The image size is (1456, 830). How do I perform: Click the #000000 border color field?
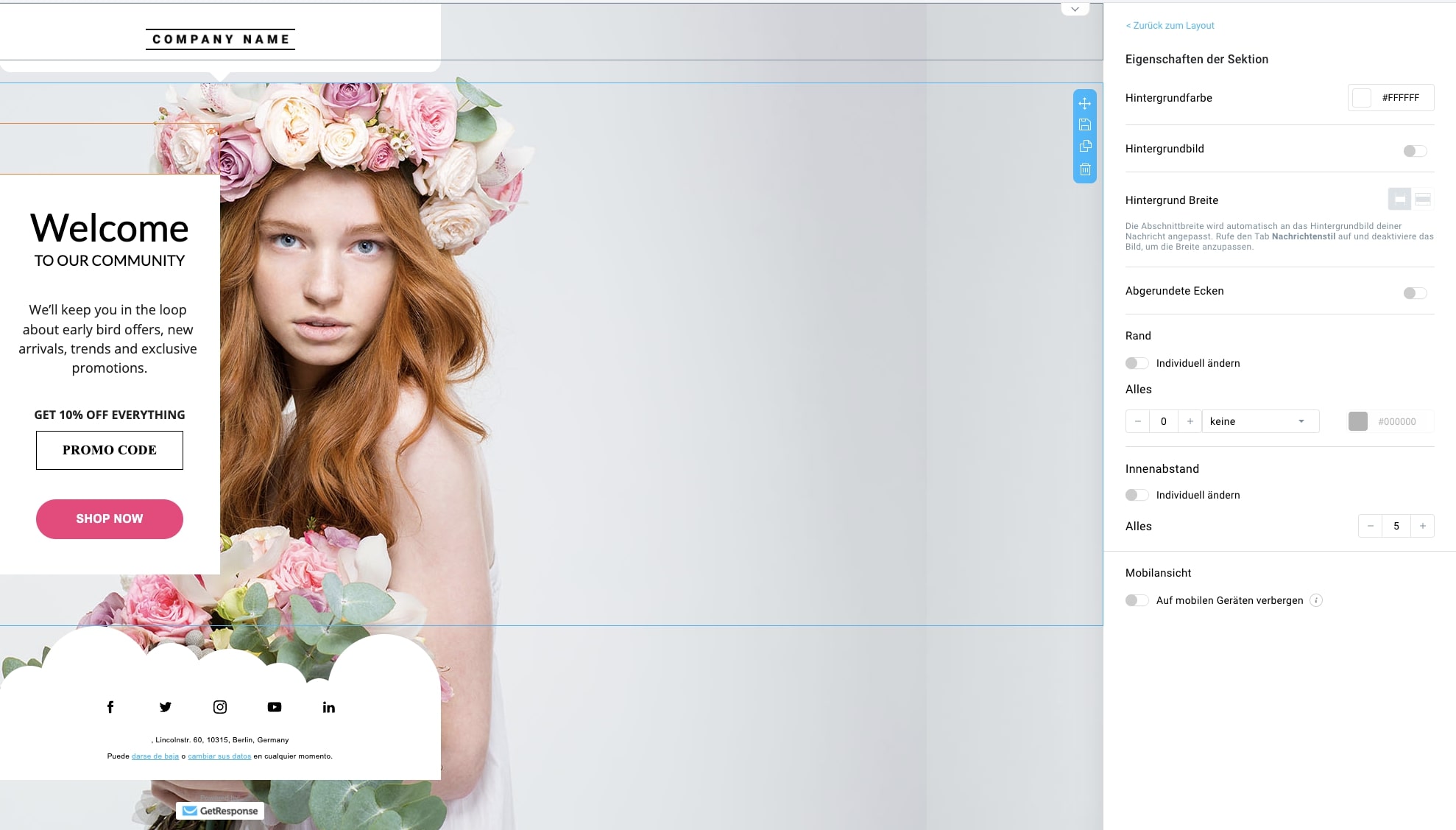pos(1397,421)
